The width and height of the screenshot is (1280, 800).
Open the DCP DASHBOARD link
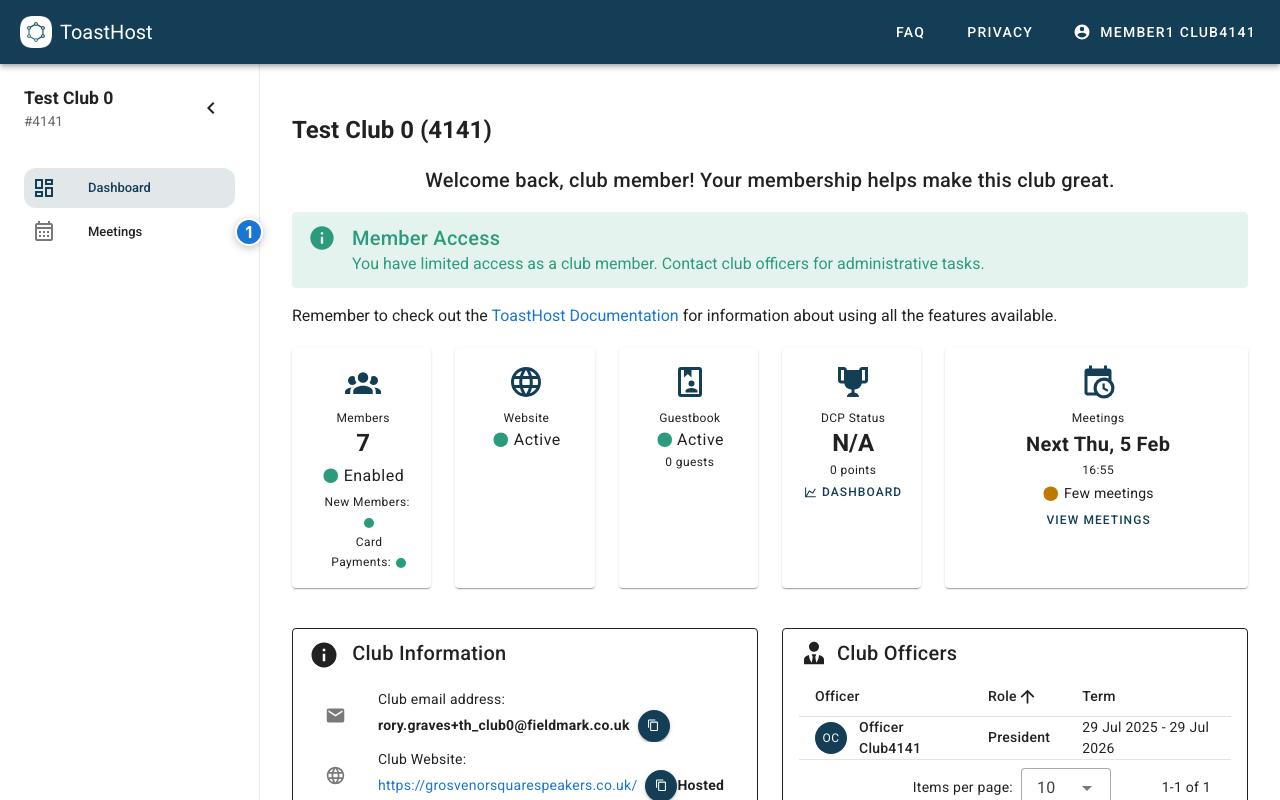pyautogui.click(x=853, y=491)
